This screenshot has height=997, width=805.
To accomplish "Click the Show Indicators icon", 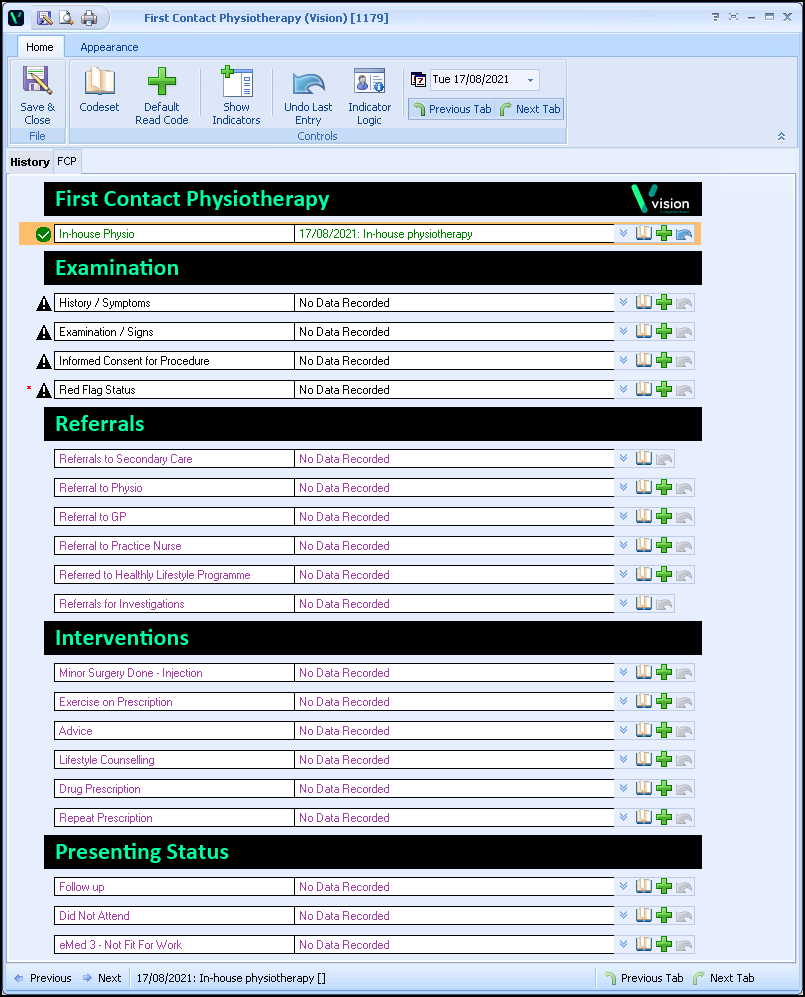I will click(236, 96).
